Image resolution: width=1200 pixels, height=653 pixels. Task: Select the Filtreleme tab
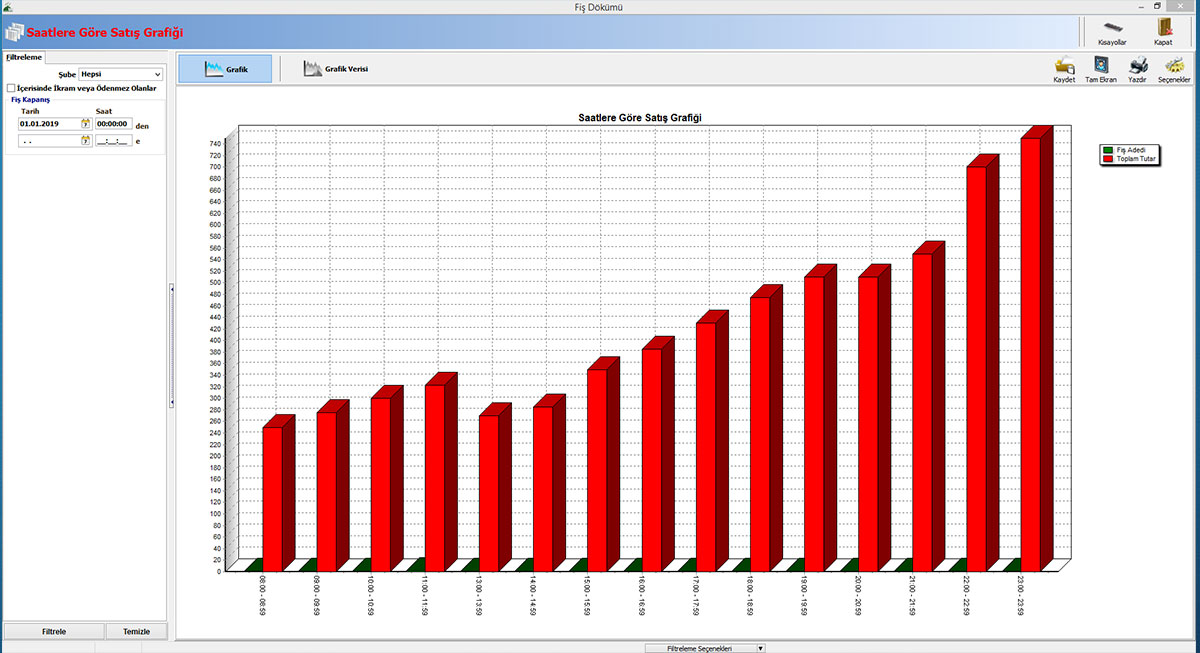pos(24,58)
